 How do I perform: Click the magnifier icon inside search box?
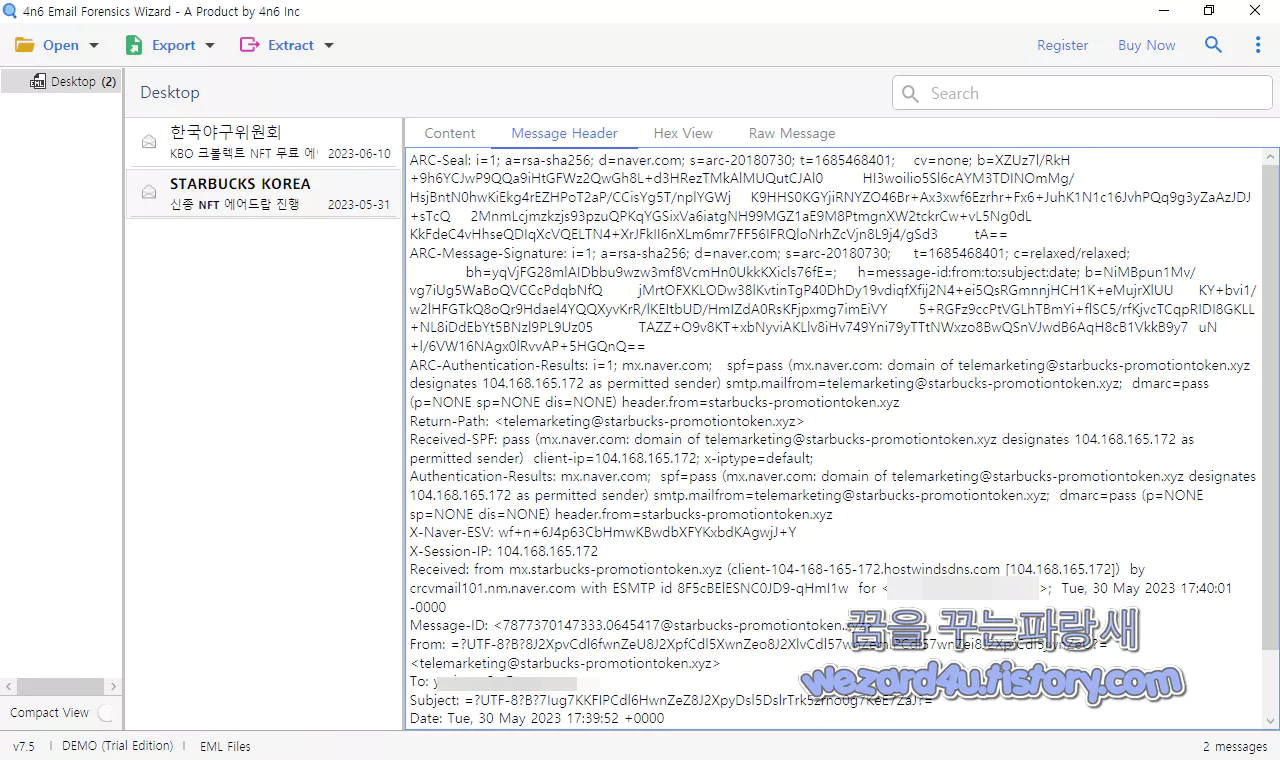point(910,93)
